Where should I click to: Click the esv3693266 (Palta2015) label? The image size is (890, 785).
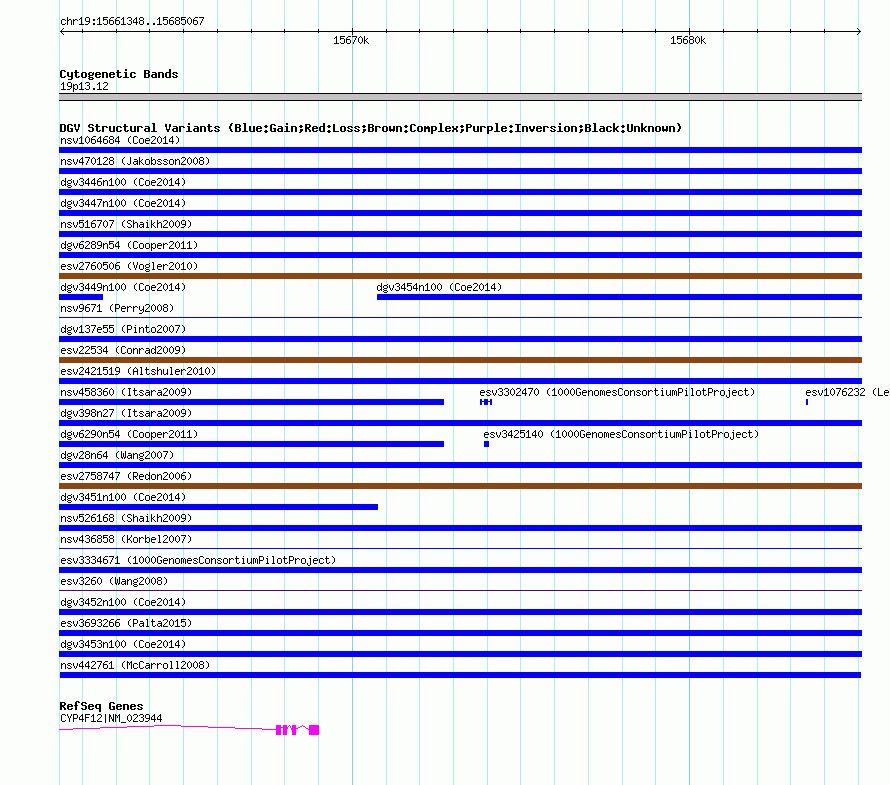[x=126, y=623]
